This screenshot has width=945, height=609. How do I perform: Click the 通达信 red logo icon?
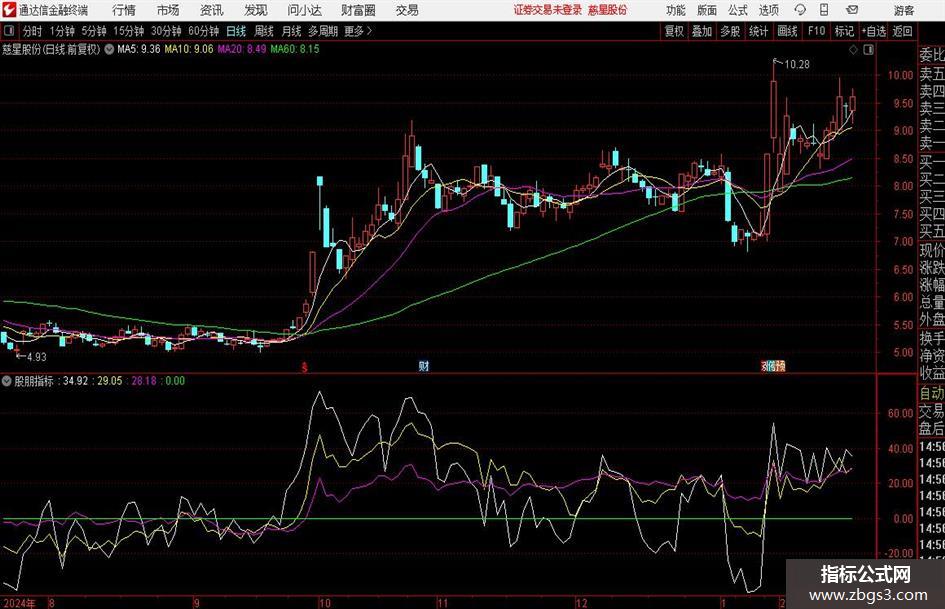pos(9,10)
